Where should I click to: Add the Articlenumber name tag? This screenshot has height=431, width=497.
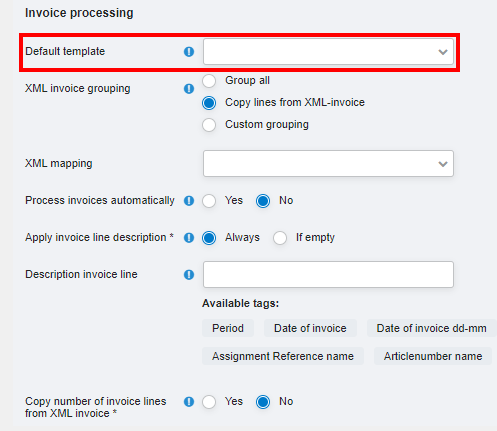[x=433, y=356]
